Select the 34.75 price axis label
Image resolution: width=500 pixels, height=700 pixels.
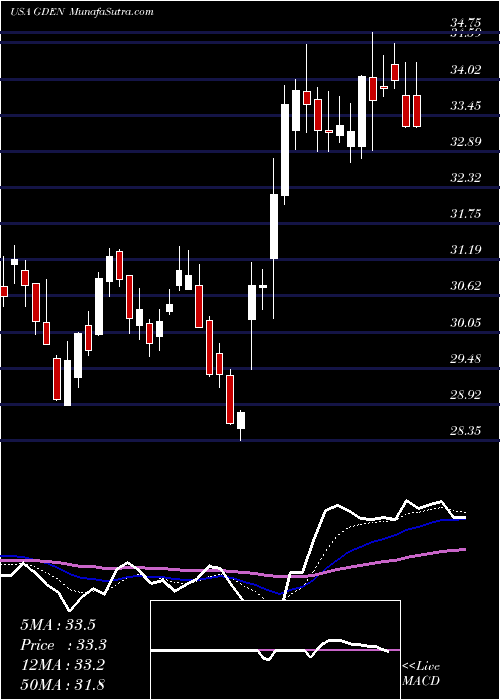465,22
